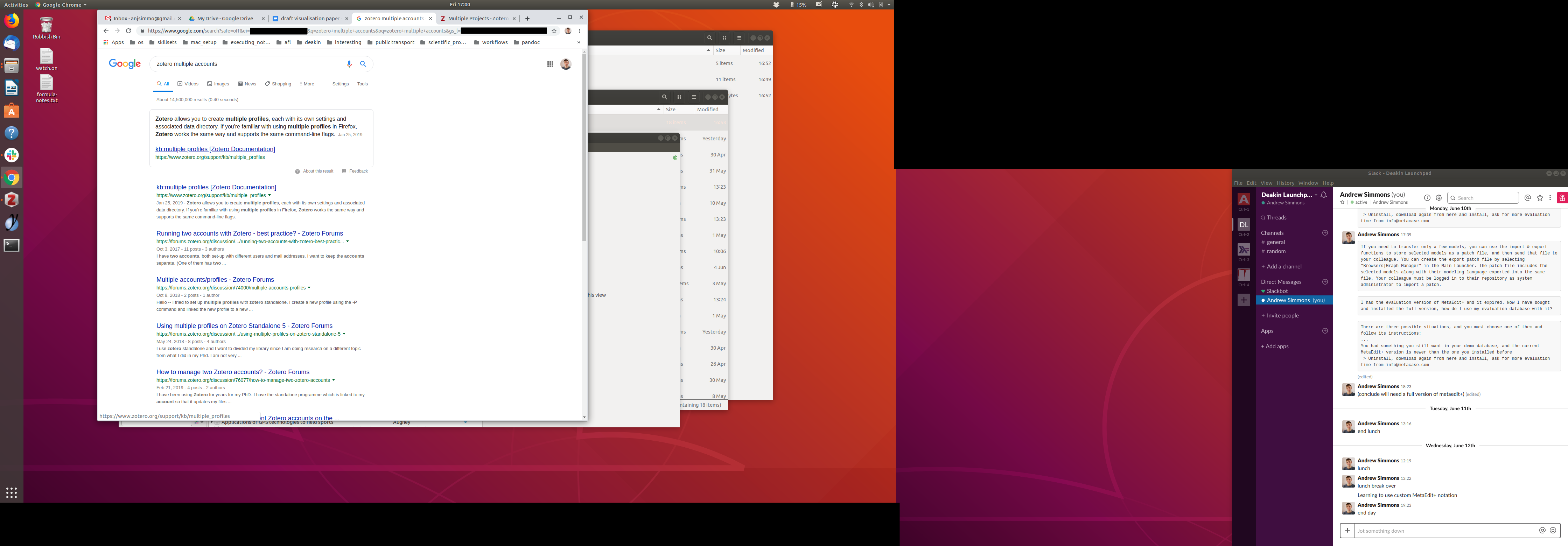
Task: Open History menu in Slack
Action: tap(1285, 183)
